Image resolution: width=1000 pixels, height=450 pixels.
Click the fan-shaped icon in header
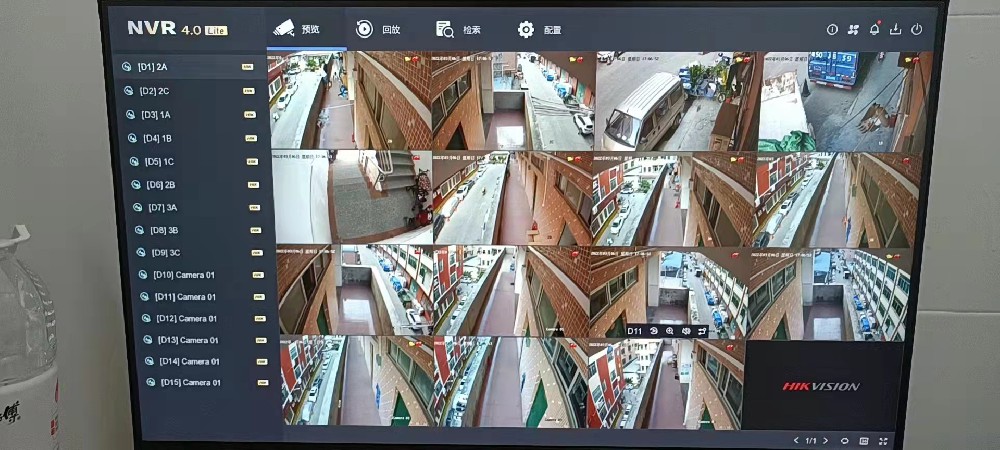pos(853,30)
